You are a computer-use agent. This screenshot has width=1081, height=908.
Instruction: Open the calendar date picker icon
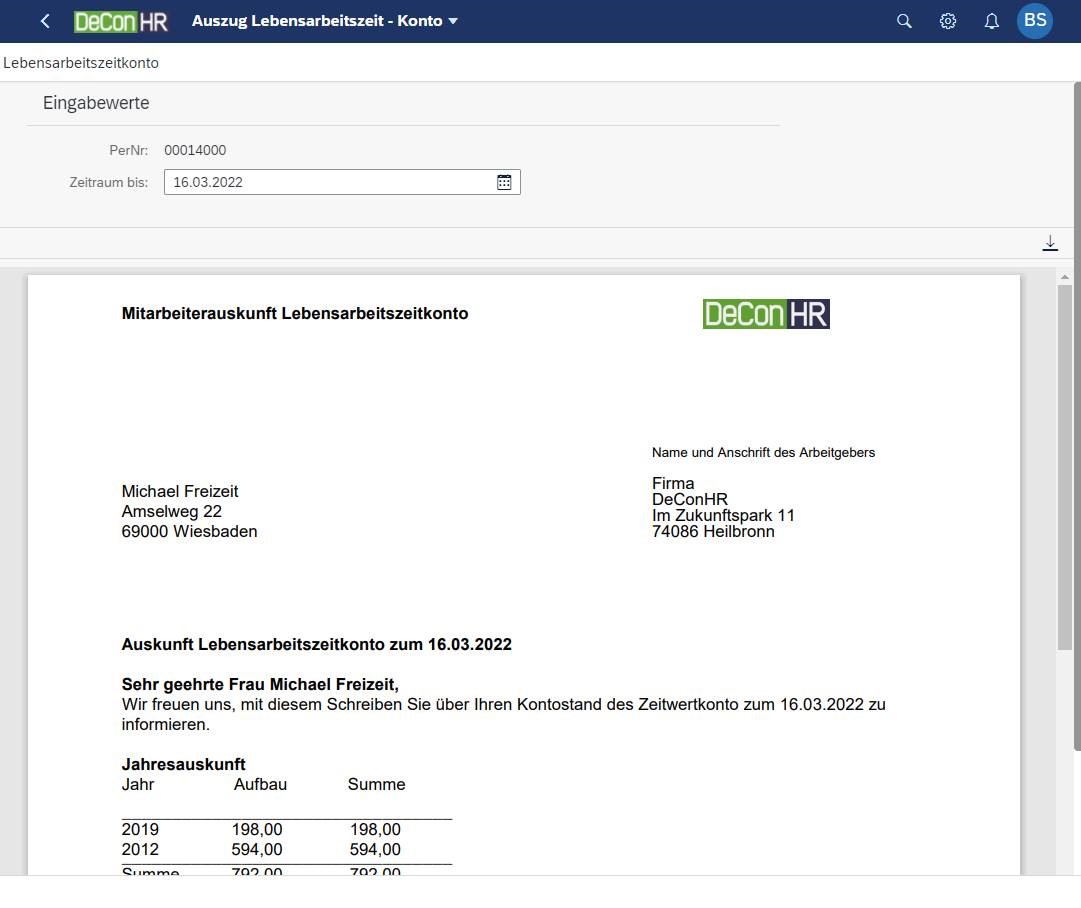[x=504, y=182]
